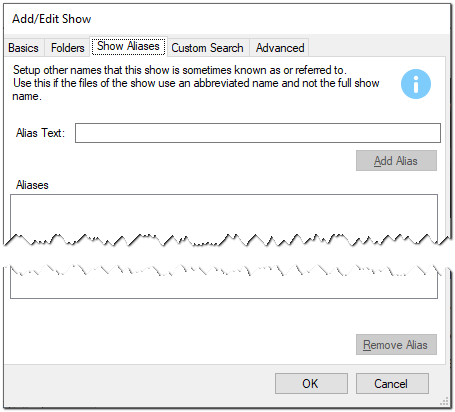
Task: Click the Alias Text label
Action: [40, 133]
